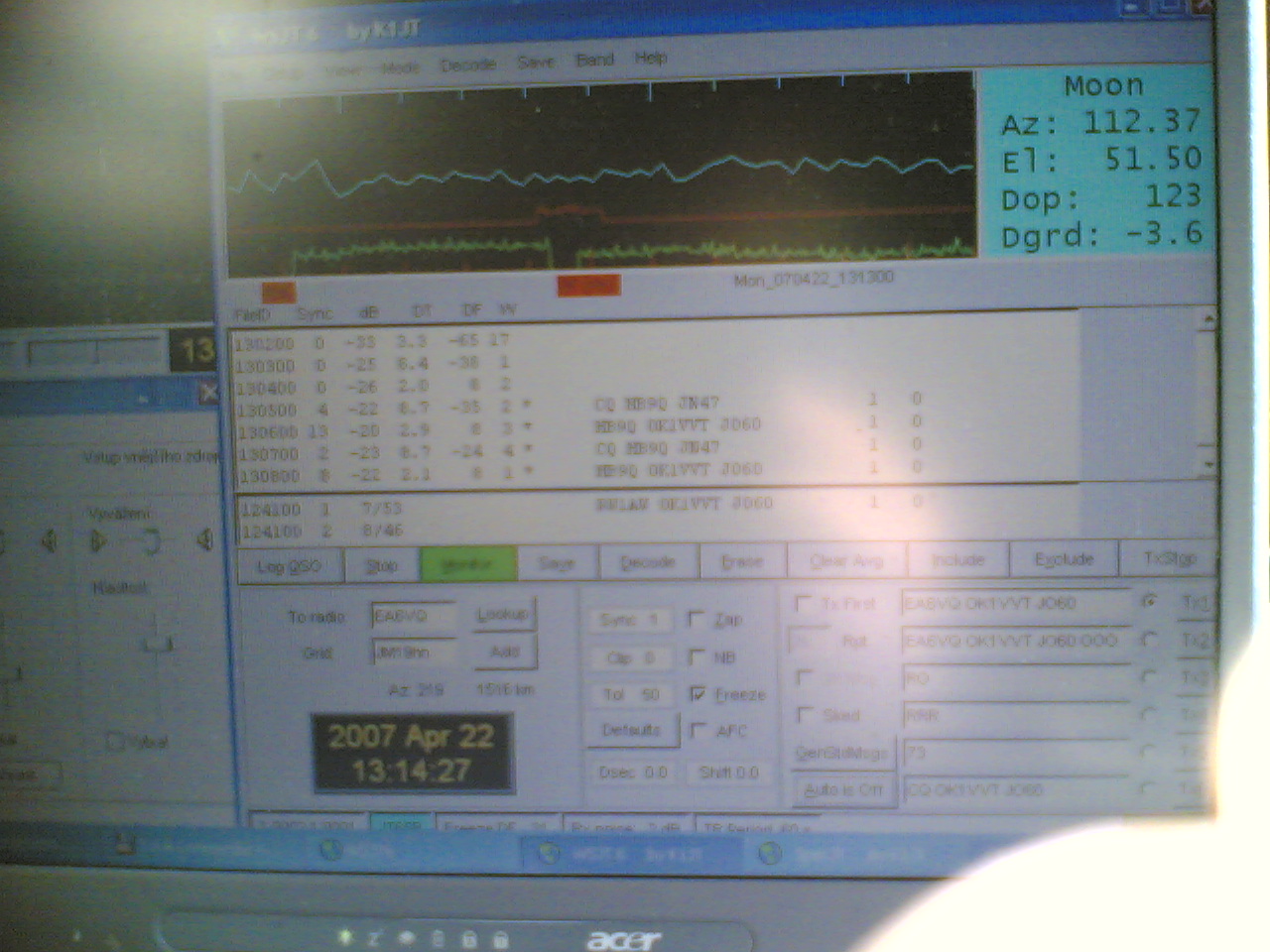Open the Help menu

coord(651,58)
